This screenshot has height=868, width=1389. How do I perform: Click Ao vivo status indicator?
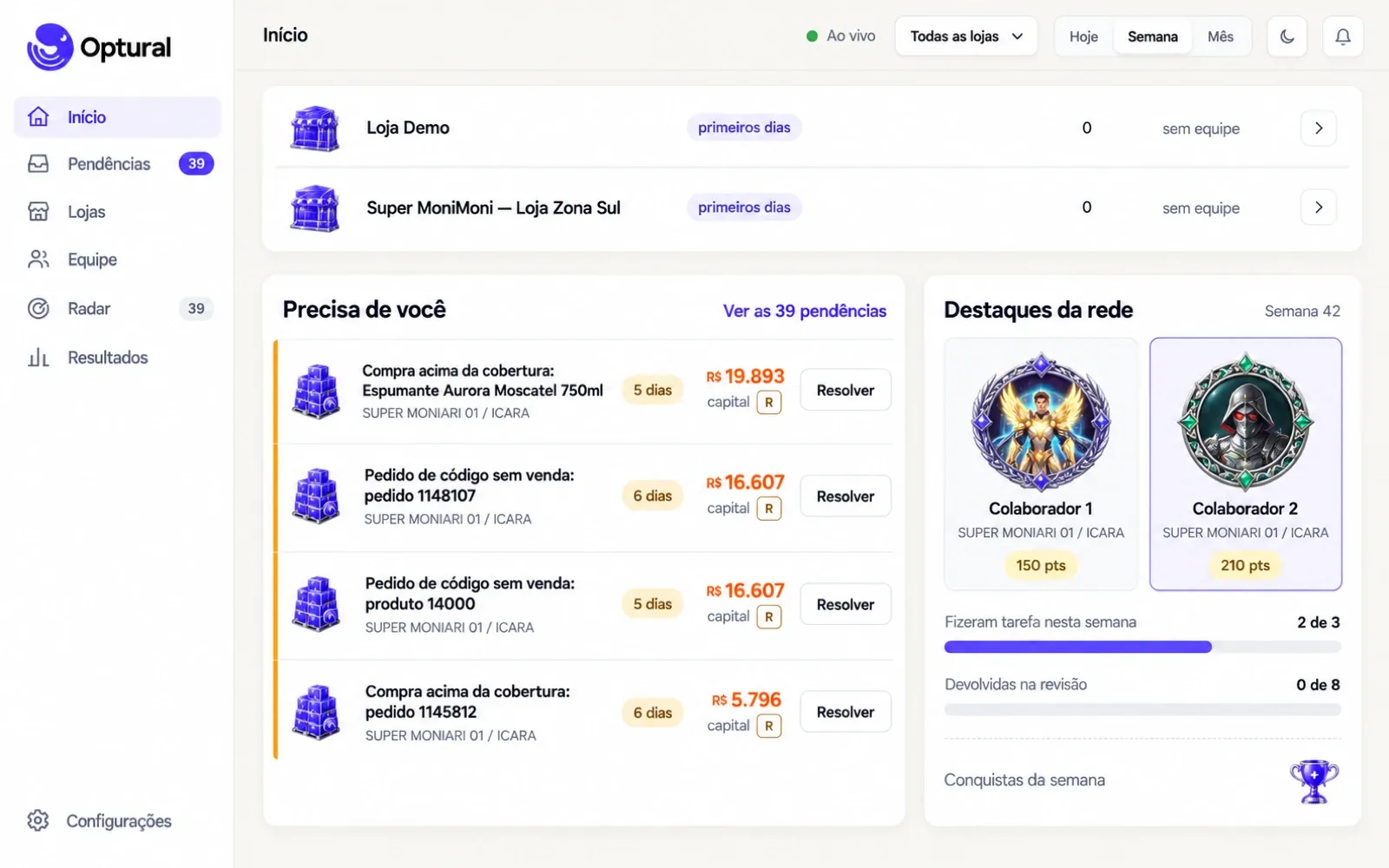tap(840, 36)
